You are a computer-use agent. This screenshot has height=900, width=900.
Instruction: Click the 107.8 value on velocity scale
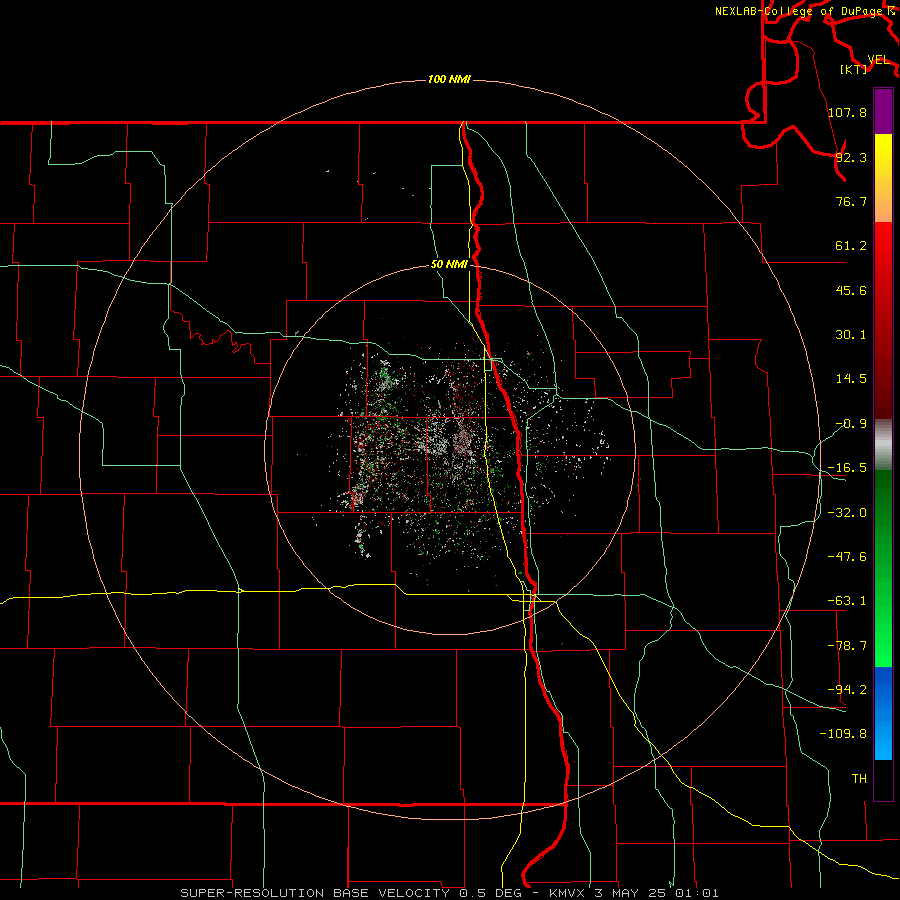click(x=847, y=112)
